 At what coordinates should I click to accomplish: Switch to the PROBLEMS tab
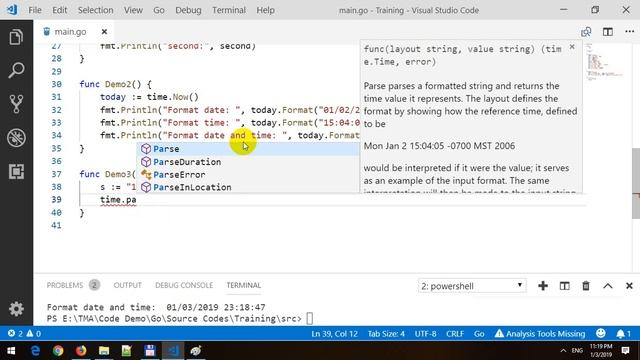coord(64,285)
